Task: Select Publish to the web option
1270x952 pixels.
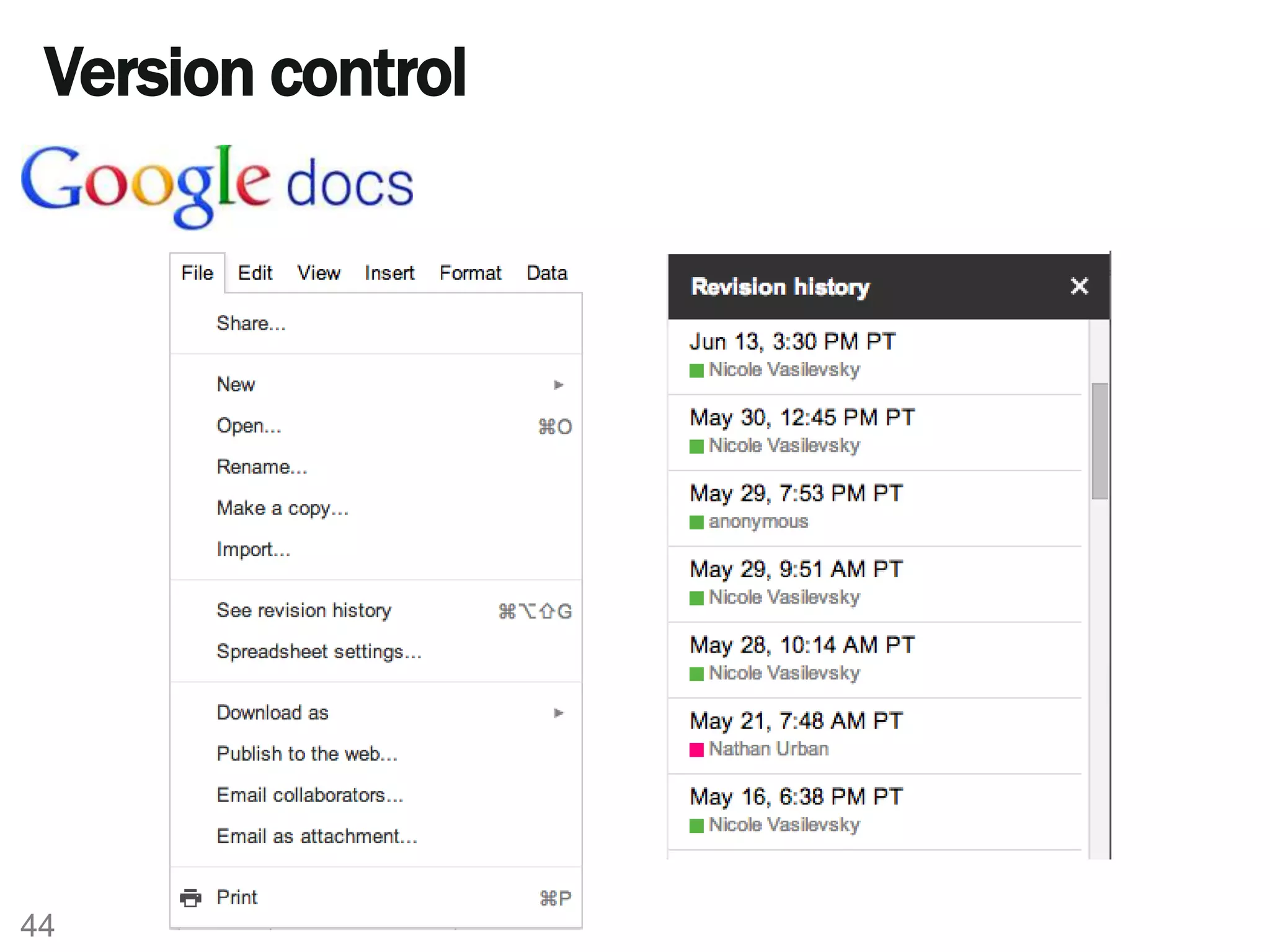Action: click(x=307, y=754)
